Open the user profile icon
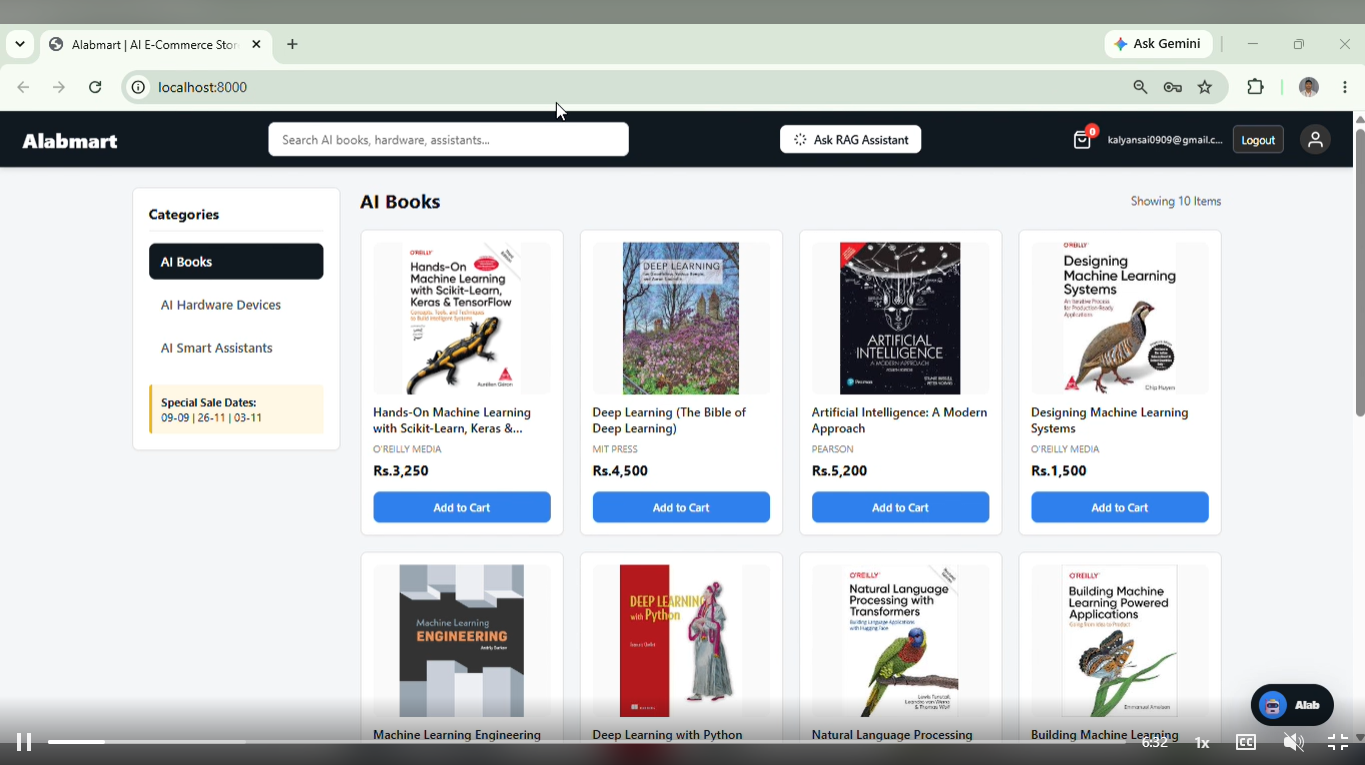 (x=1315, y=140)
